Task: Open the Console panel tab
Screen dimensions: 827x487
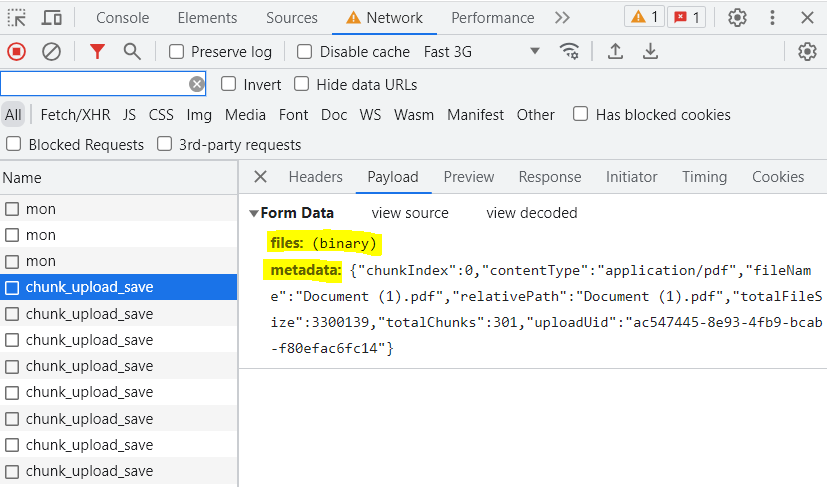Action: 122,18
